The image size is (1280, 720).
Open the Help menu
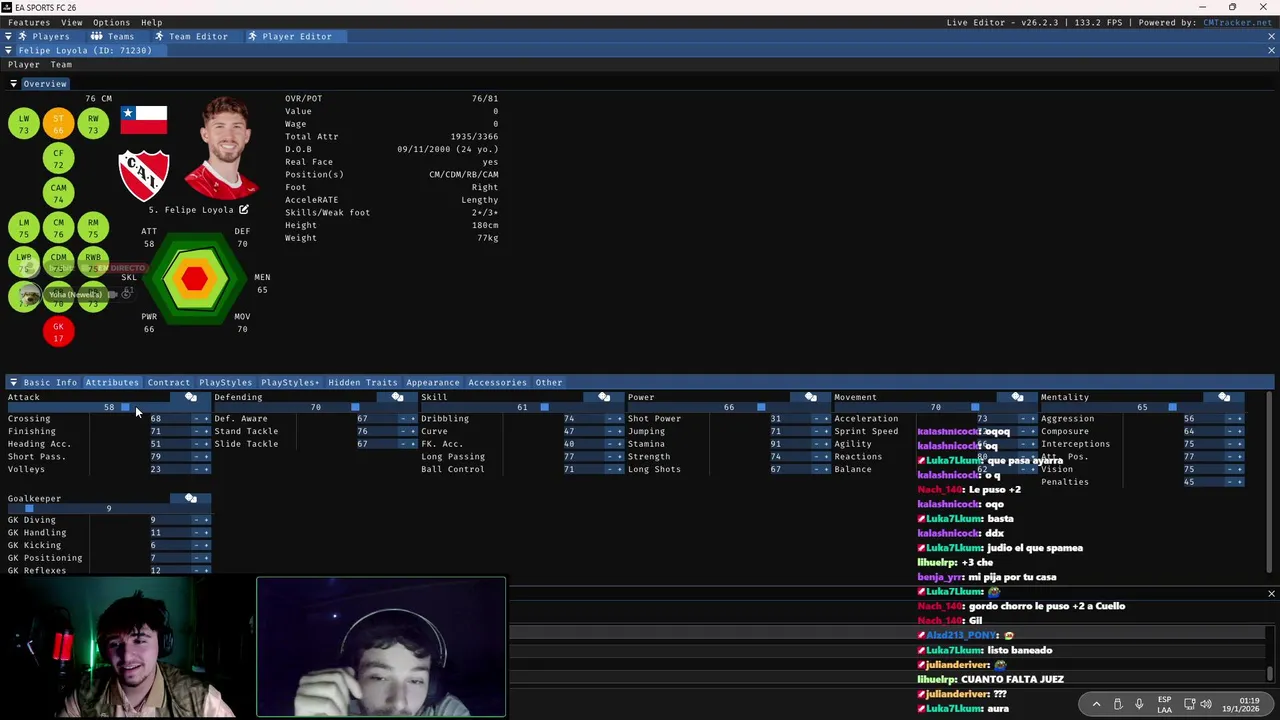(152, 22)
